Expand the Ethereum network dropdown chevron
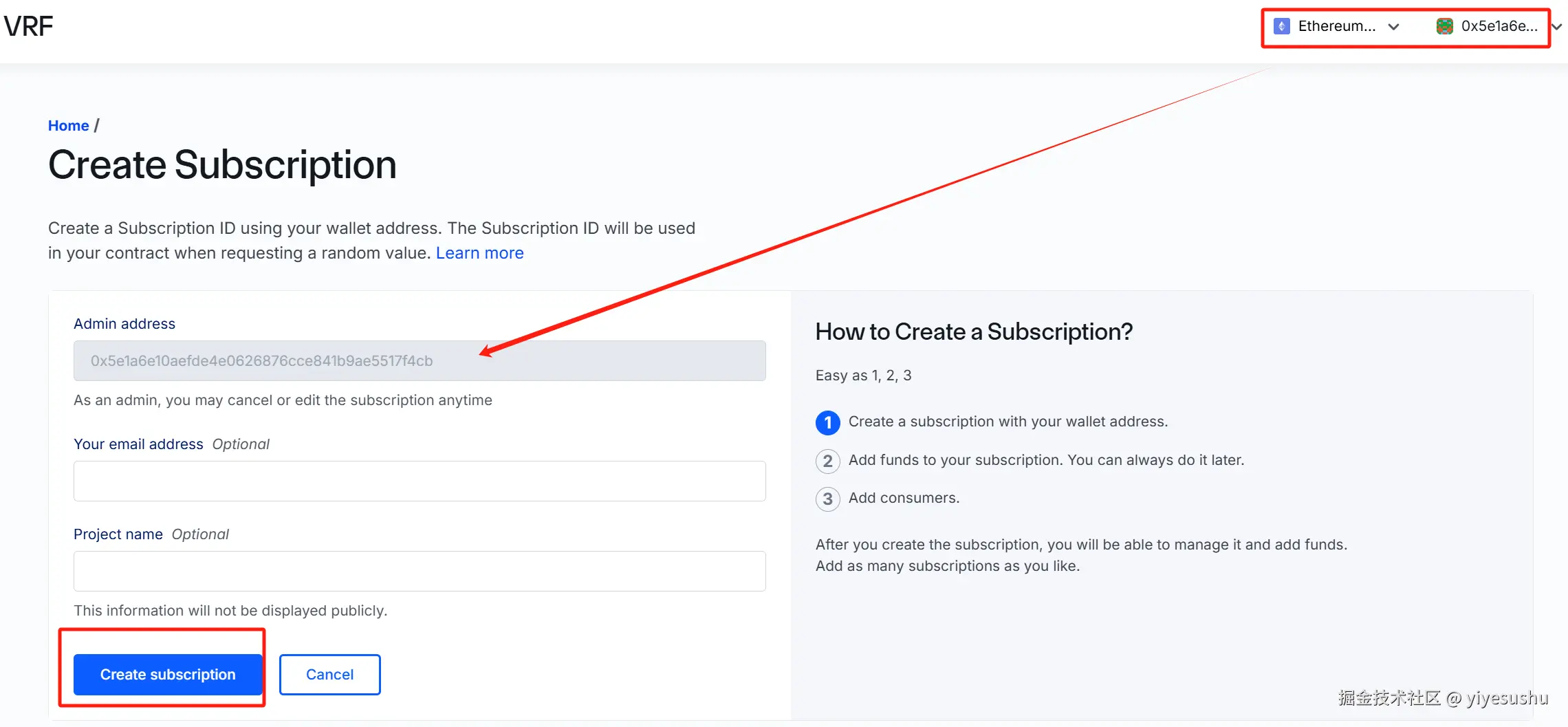 (1393, 27)
